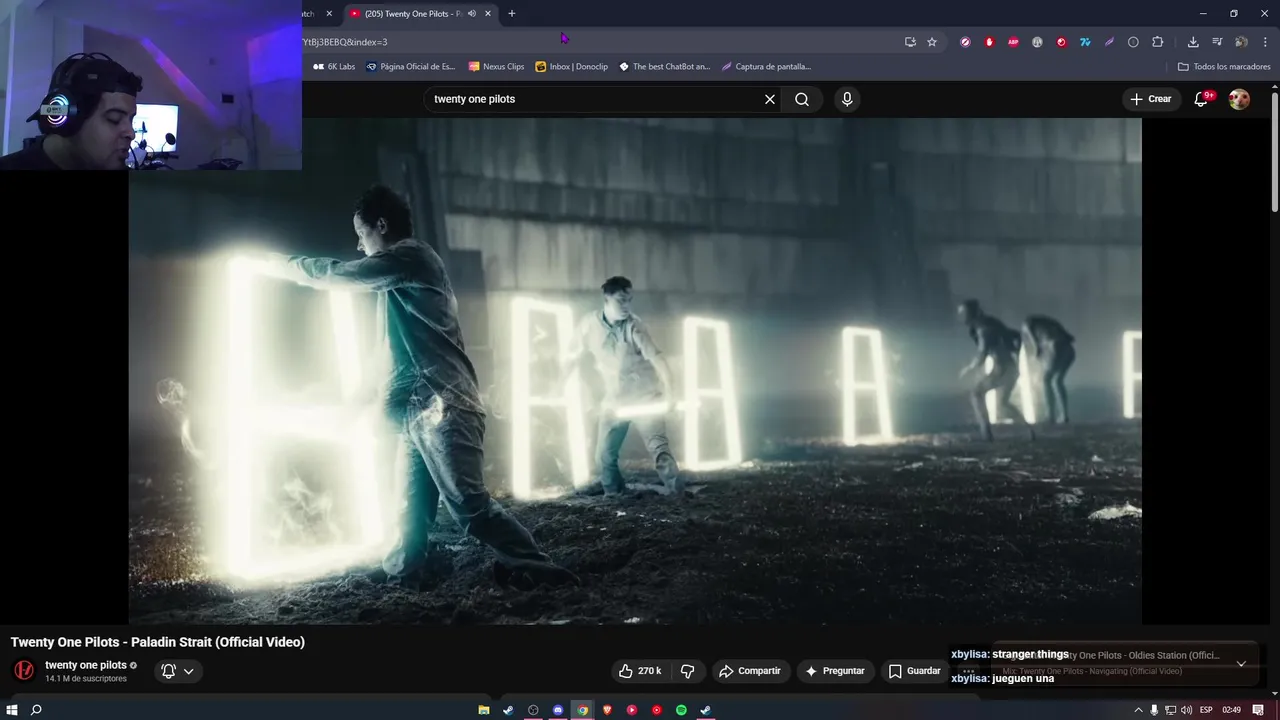Image resolution: width=1280 pixels, height=720 pixels.
Task: Click the page vertical scrollbar
Action: point(1275,150)
